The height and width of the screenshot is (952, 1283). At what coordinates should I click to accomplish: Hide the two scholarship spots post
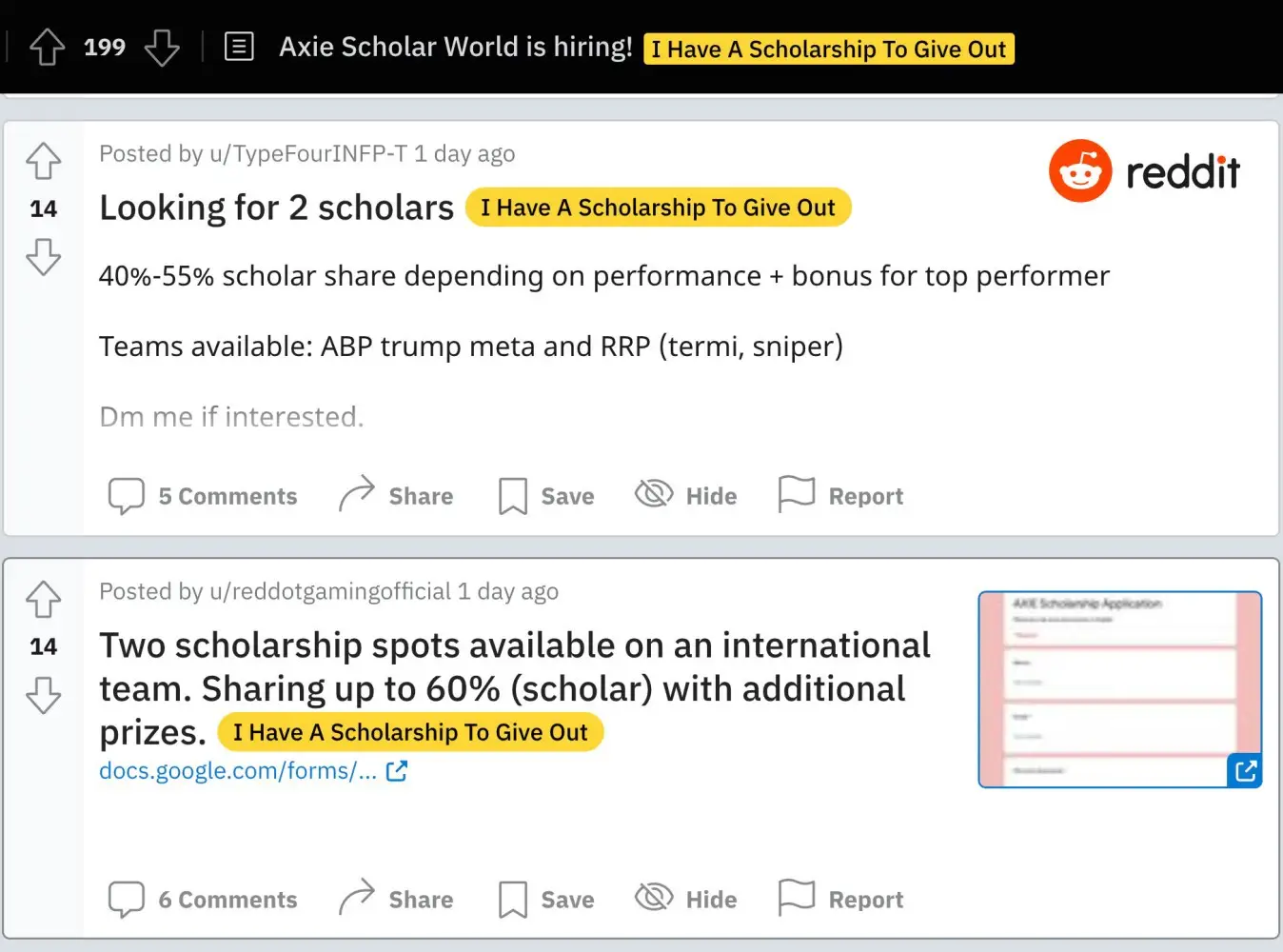[686, 900]
